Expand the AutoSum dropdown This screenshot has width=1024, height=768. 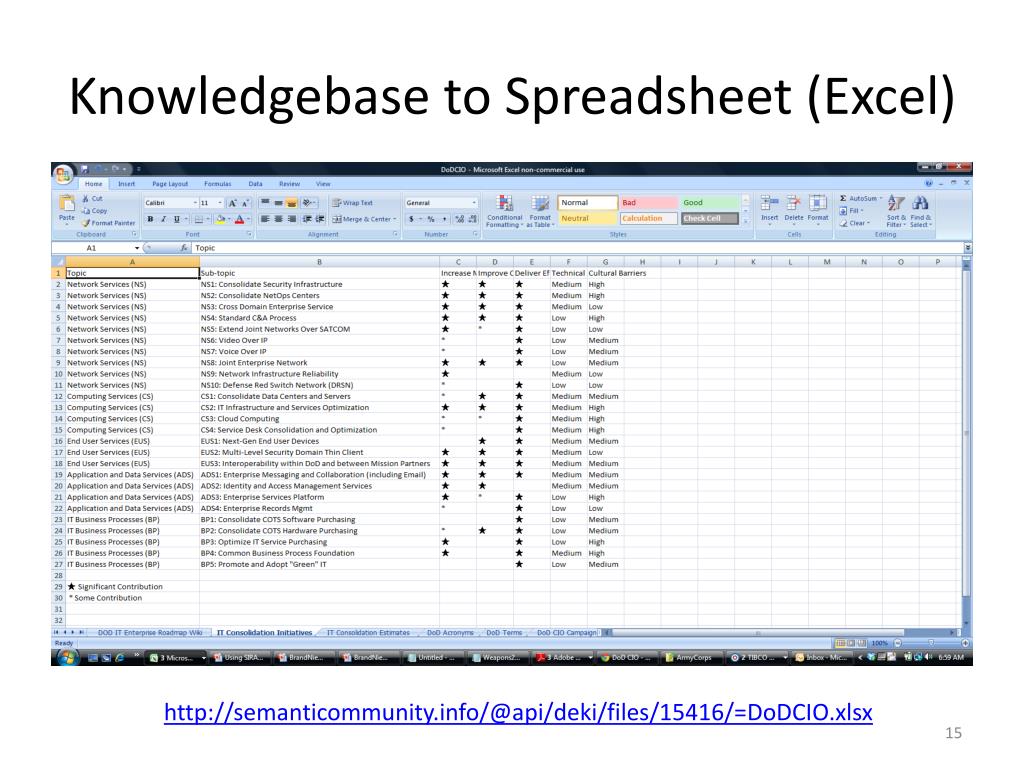coord(880,199)
